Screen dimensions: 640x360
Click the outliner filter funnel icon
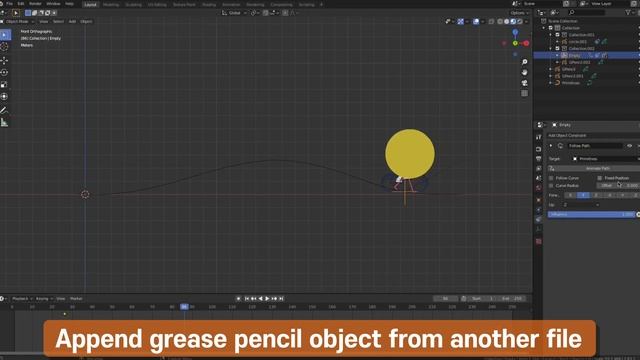[x=628, y=13]
